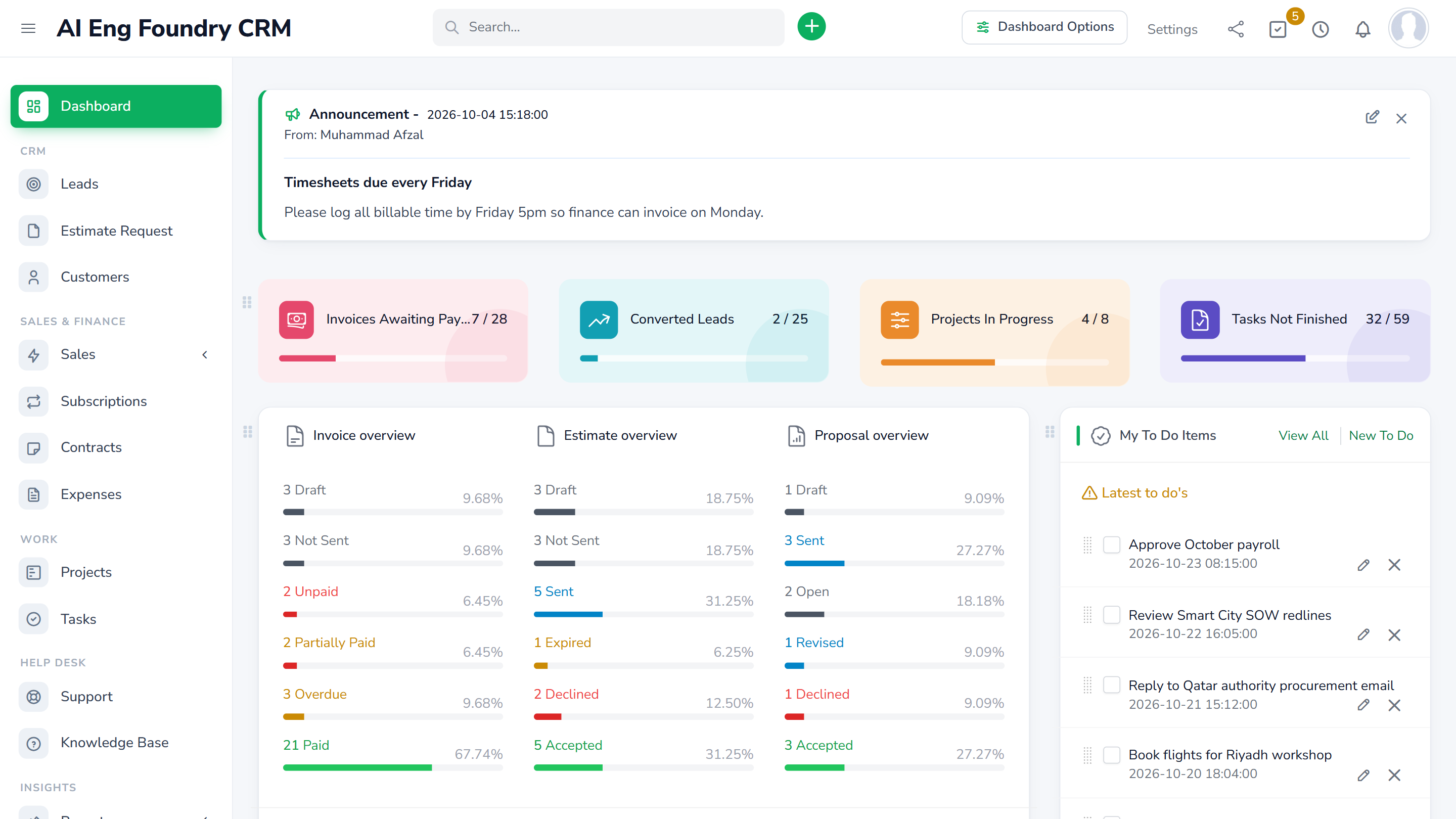Click the Invoices Awaiting Payment card icon
Image resolution: width=1456 pixels, height=819 pixels.
point(296,320)
